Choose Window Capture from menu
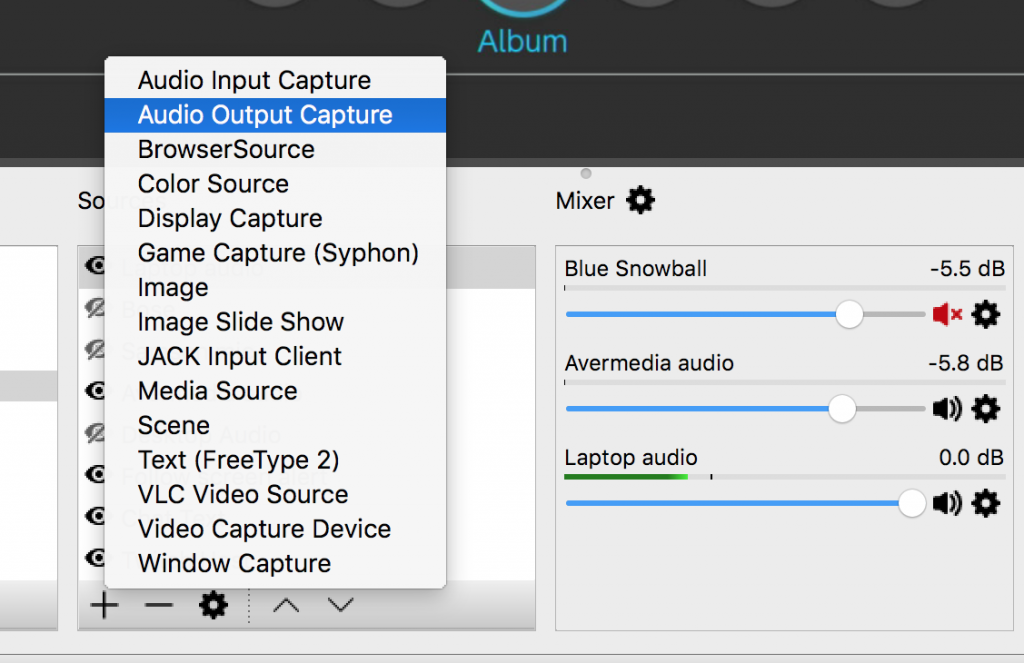The width and height of the screenshot is (1024, 663). (275, 564)
